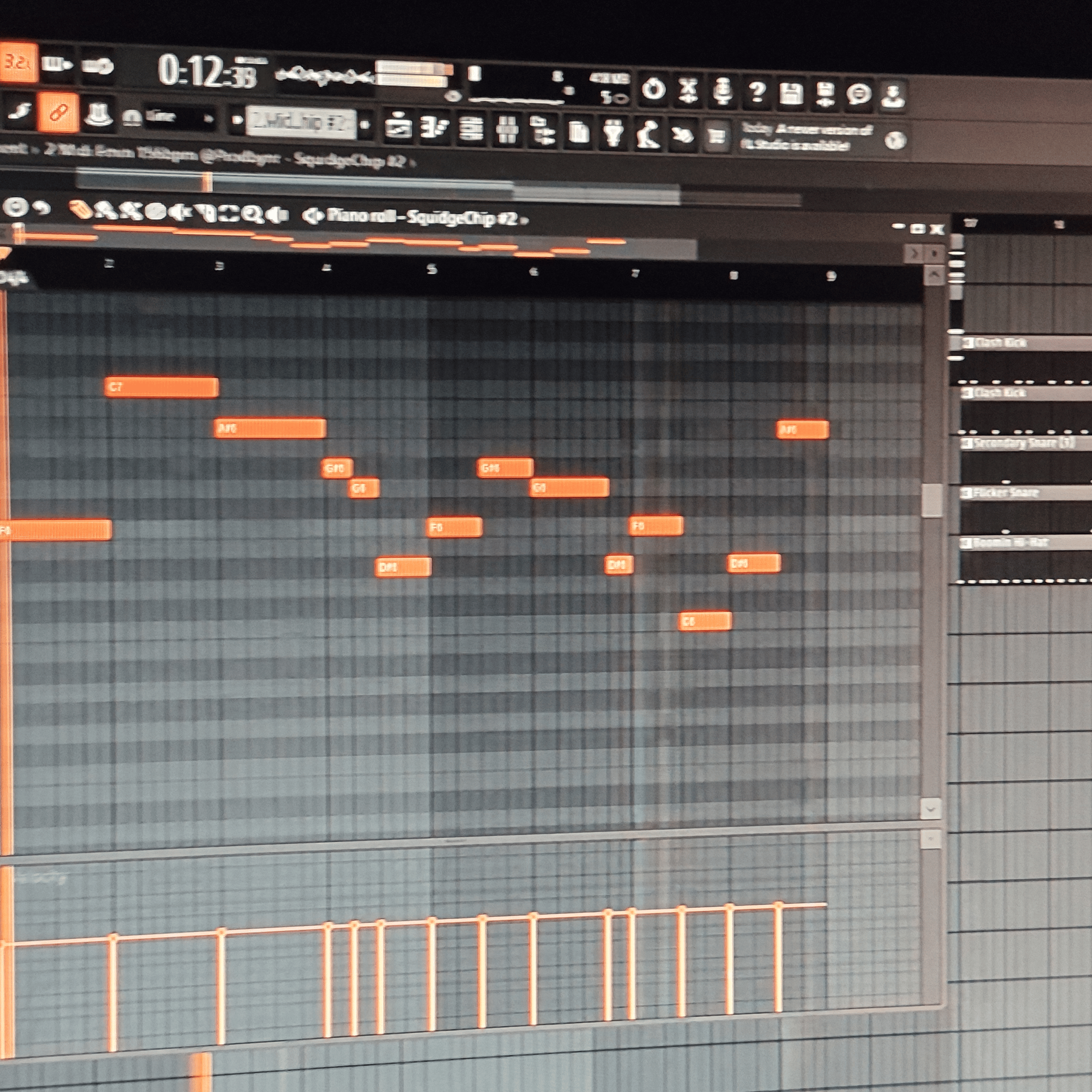Open the SquidgeChip #2 pattern selector
The image size is (1092, 1092).
[301, 122]
